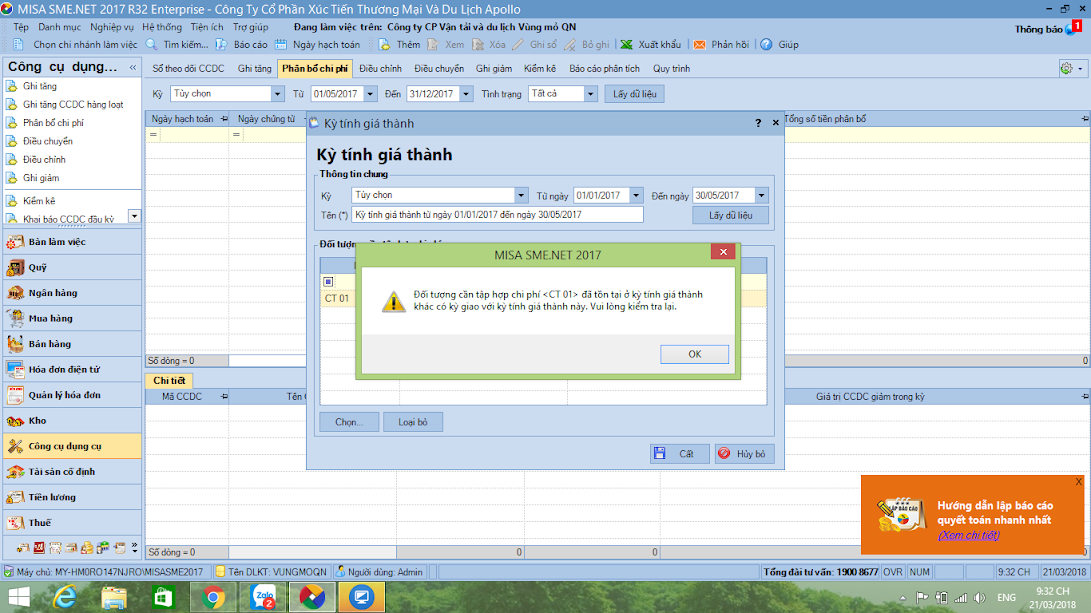Click the Tên (*) name input field
The image size is (1091, 613).
click(497, 215)
